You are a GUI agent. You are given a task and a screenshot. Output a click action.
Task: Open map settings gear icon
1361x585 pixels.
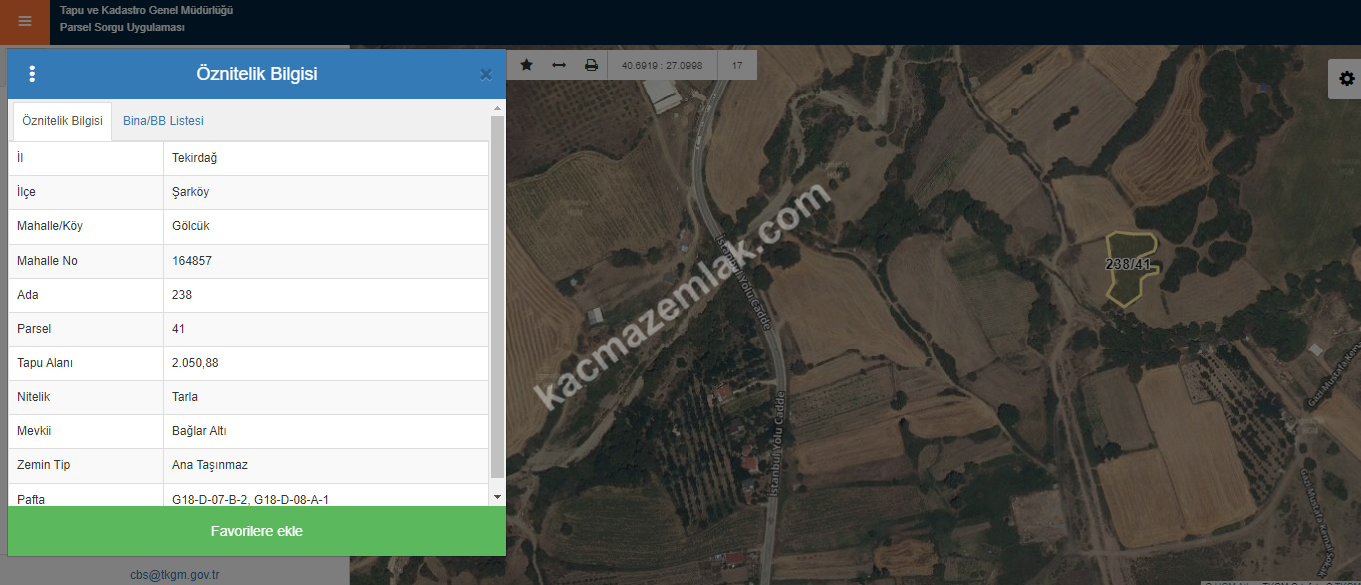coord(1346,79)
